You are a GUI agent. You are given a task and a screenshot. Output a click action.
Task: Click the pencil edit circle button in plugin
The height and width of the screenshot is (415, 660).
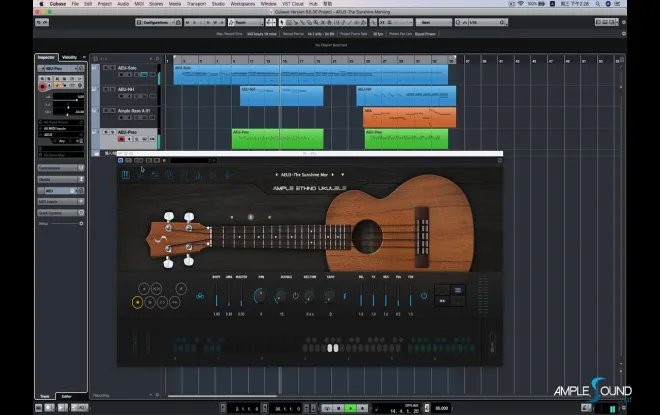[x=181, y=288]
